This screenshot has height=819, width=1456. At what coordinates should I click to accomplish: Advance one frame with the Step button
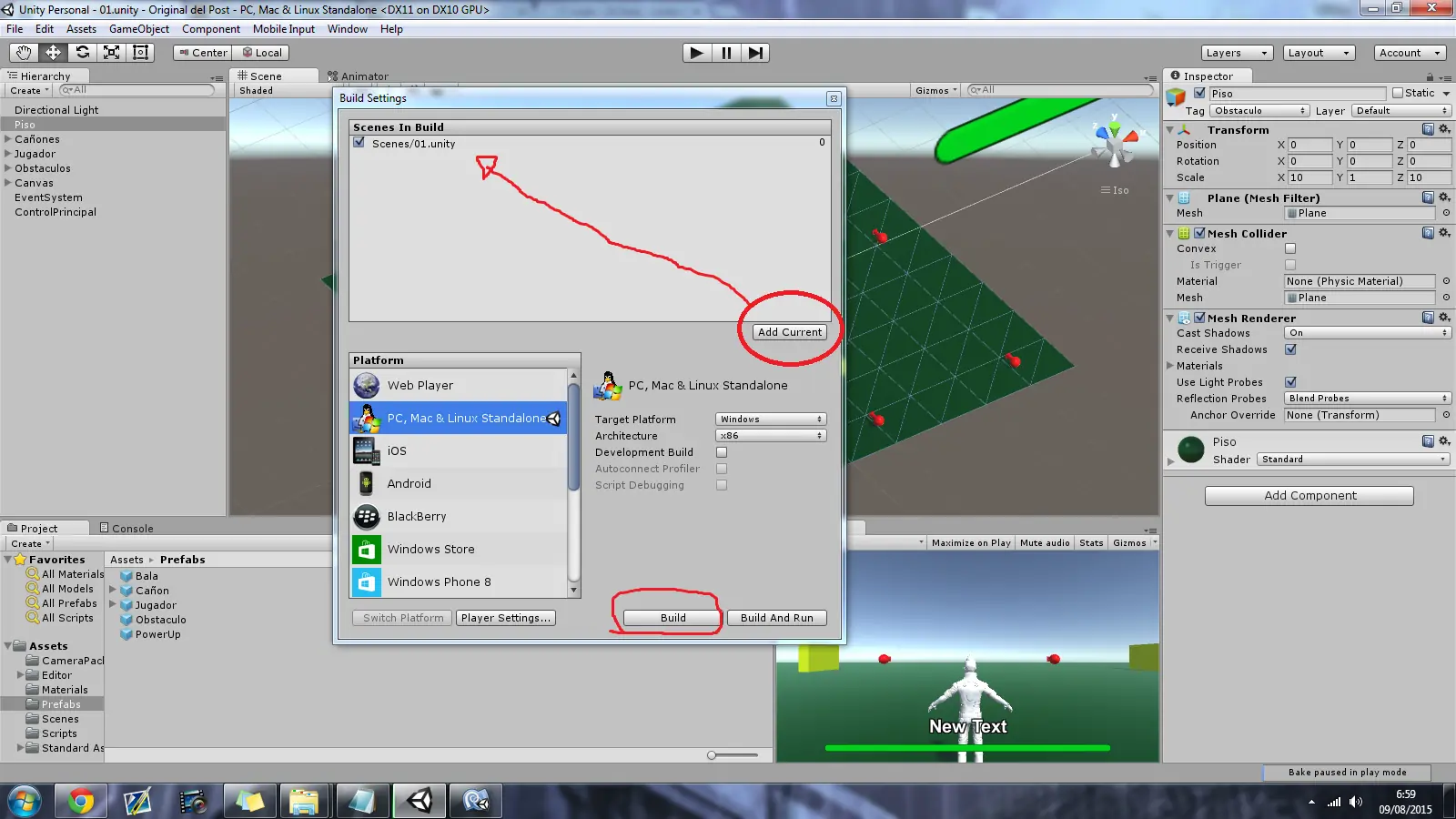point(755,53)
